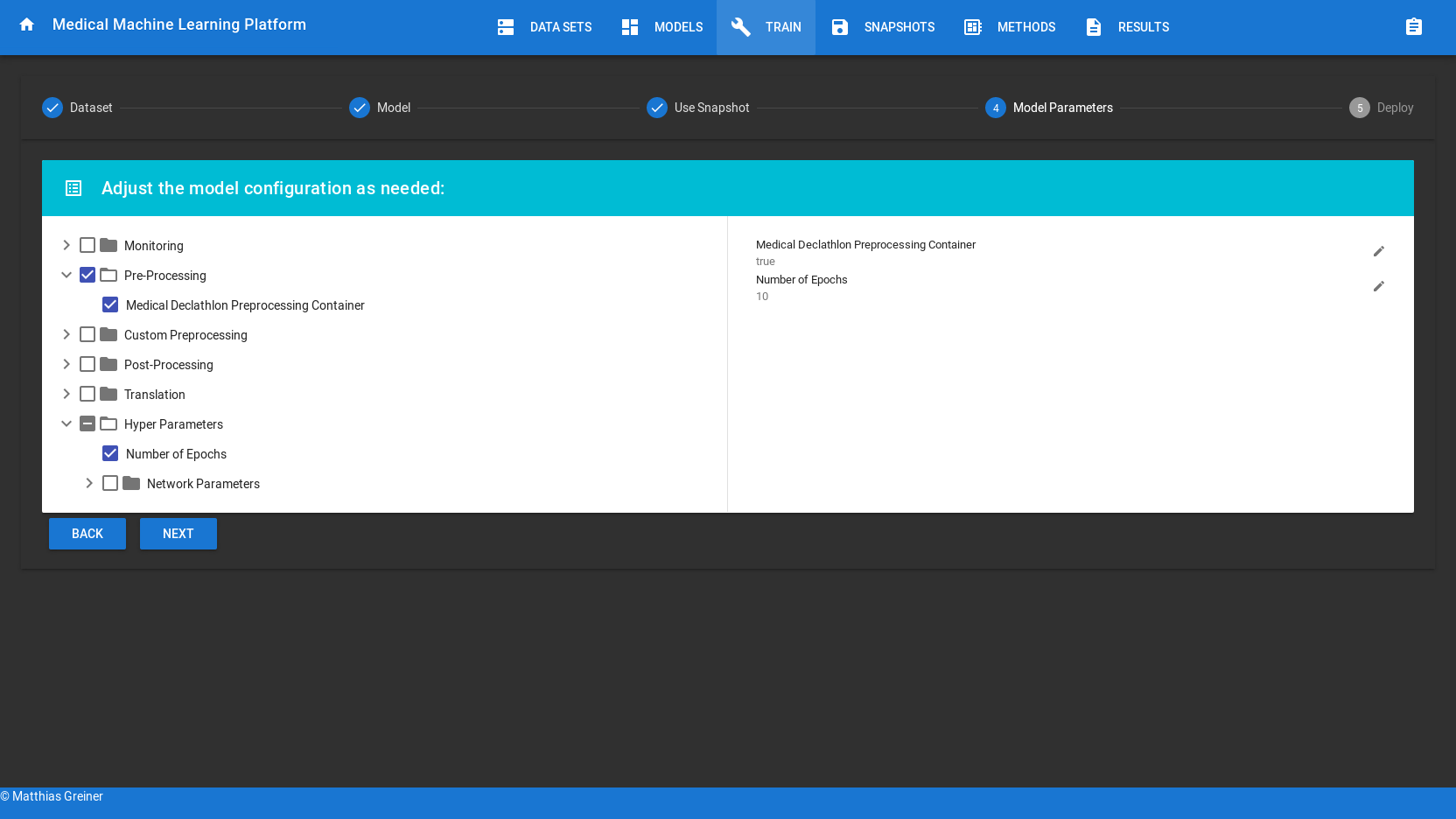Click the Results document icon

point(1094,27)
